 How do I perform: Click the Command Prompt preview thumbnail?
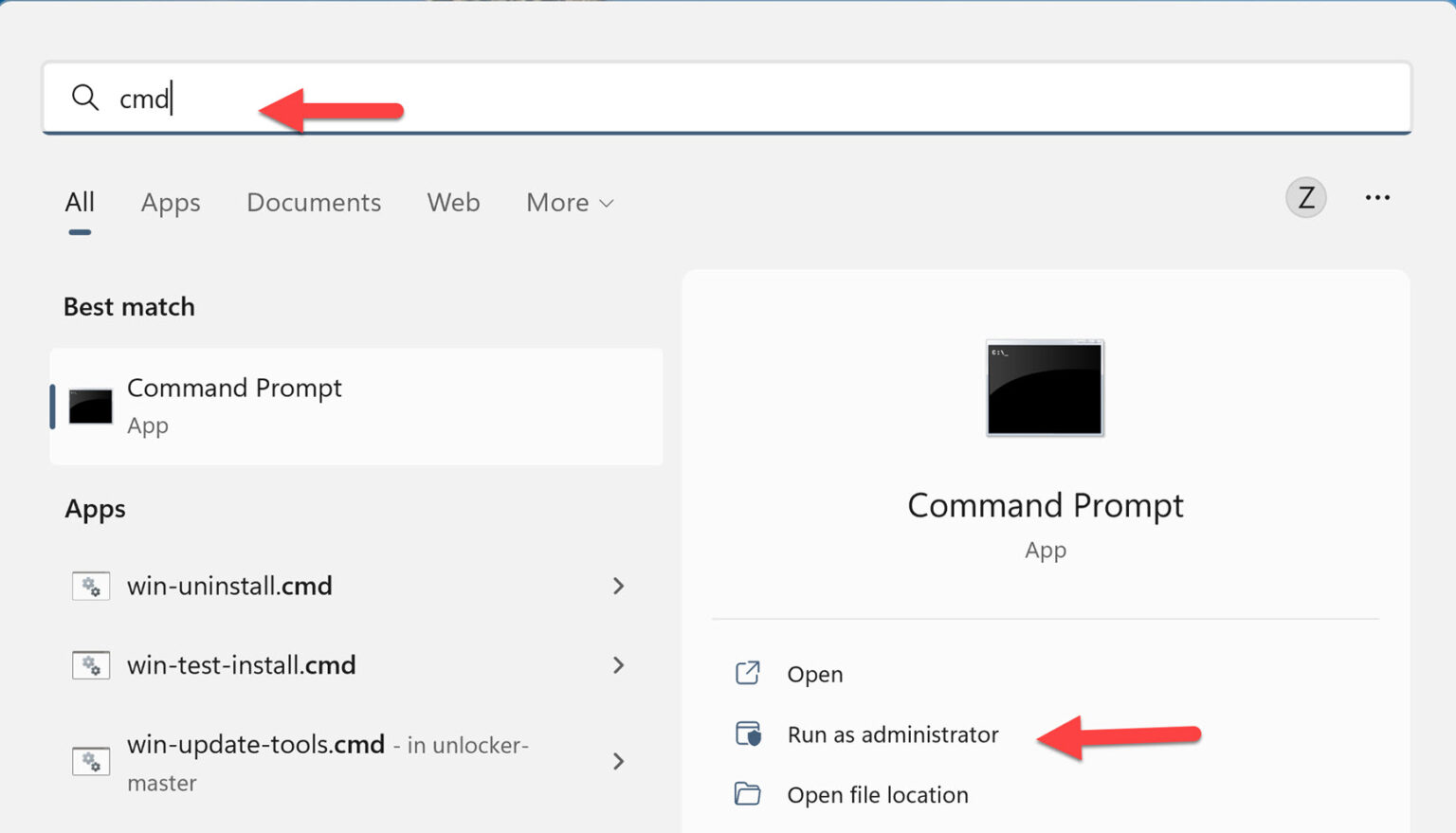point(1045,387)
